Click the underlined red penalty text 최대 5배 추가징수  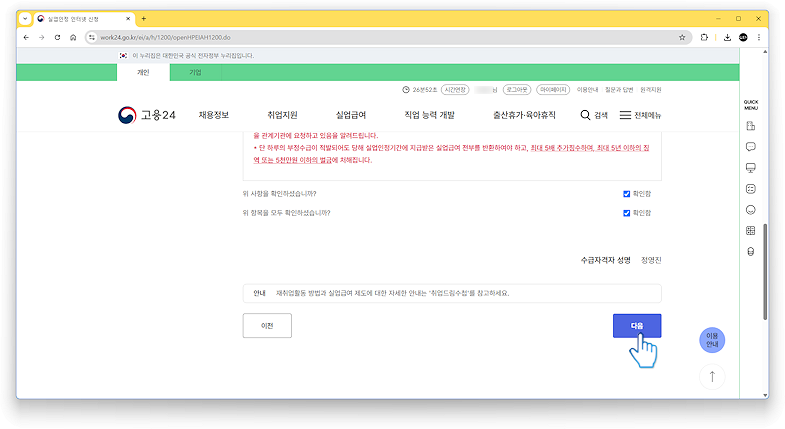point(562,148)
